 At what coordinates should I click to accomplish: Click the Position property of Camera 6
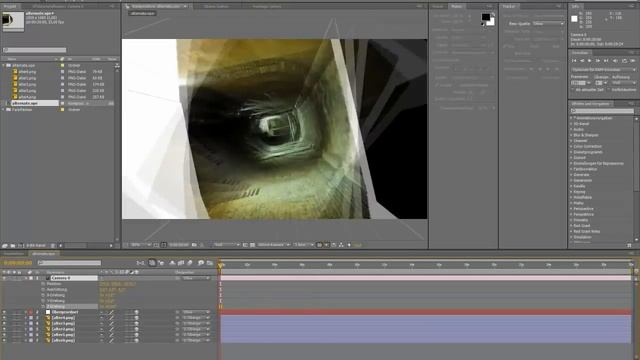point(54,284)
